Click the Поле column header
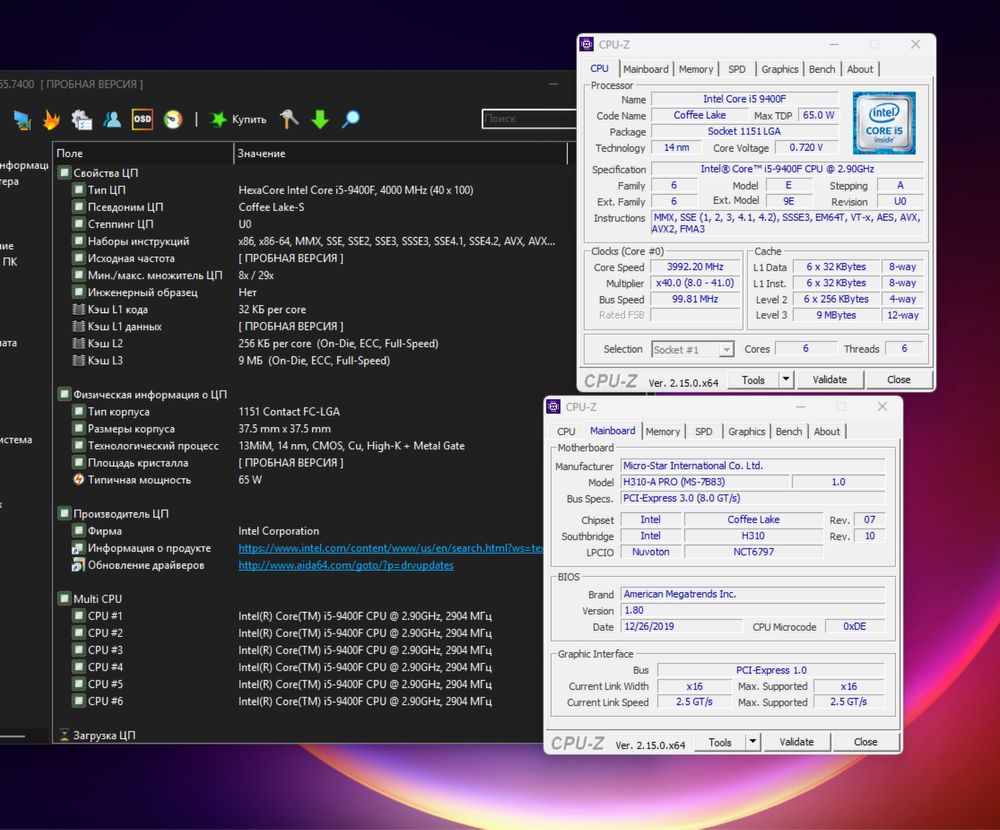The height and width of the screenshot is (830, 1000). (x=143, y=153)
